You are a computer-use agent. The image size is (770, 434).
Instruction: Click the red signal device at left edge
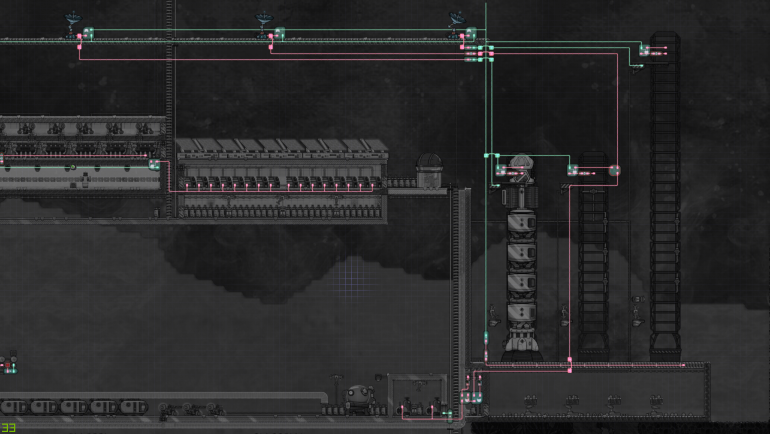tap(9, 366)
